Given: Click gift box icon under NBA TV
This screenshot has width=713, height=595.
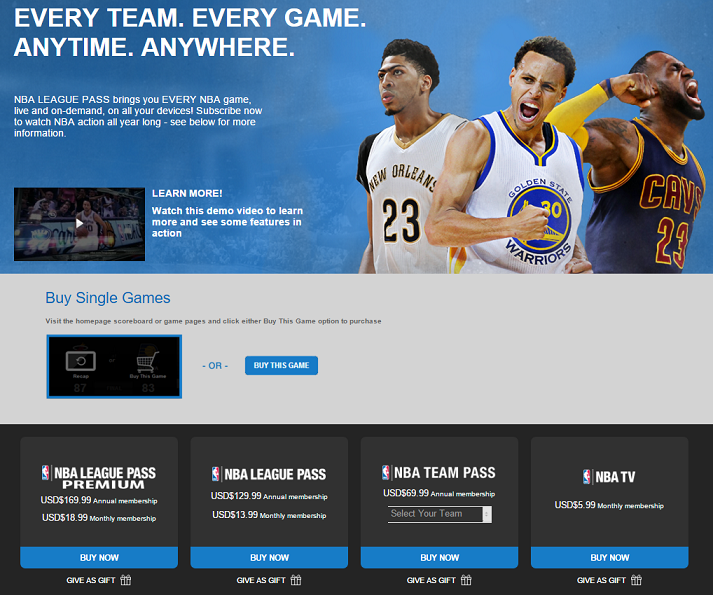Looking at the screenshot, I should 637,580.
